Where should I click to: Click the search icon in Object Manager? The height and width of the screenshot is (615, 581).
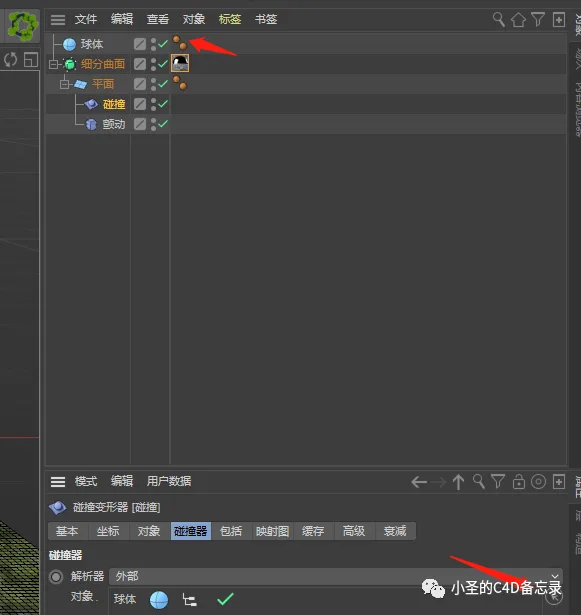point(499,19)
